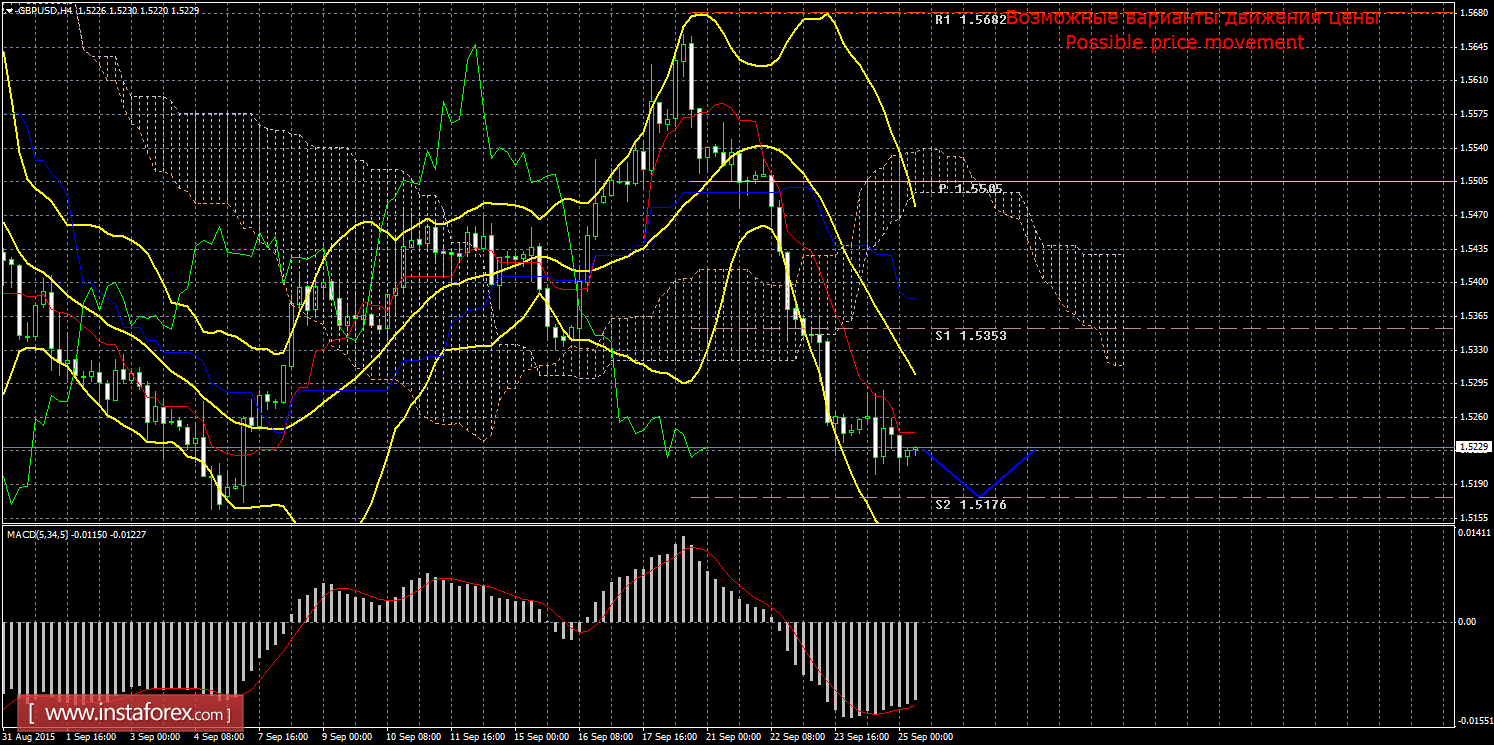
Task: Click the current price tag 1.5229
Action: [1474, 447]
